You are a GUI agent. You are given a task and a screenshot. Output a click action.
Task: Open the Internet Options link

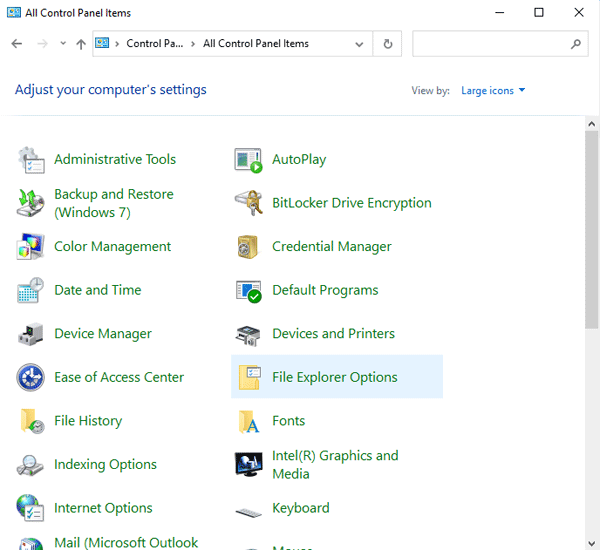(x=103, y=508)
